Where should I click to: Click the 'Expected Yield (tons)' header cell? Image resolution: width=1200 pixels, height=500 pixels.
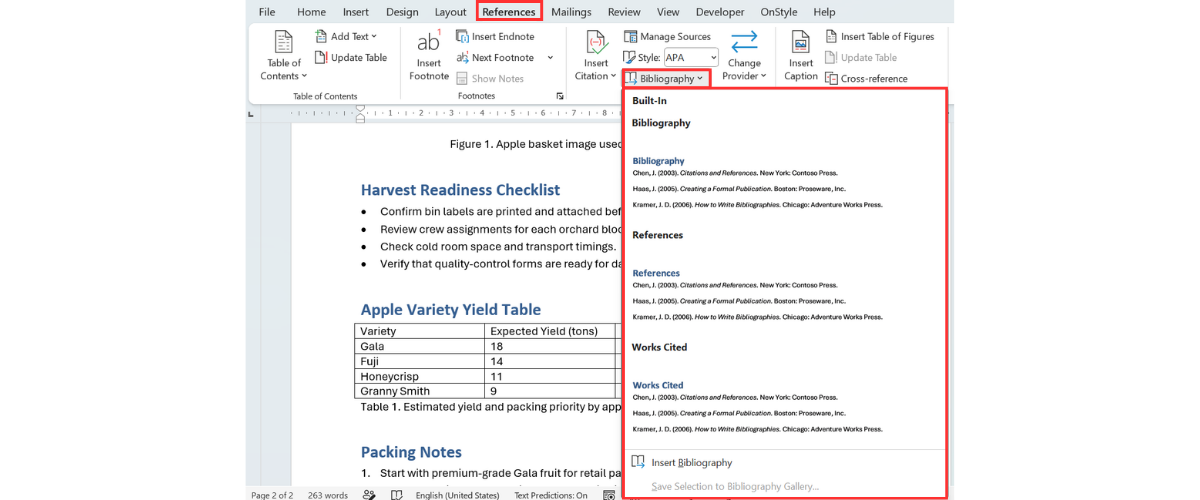pyautogui.click(x=550, y=331)
